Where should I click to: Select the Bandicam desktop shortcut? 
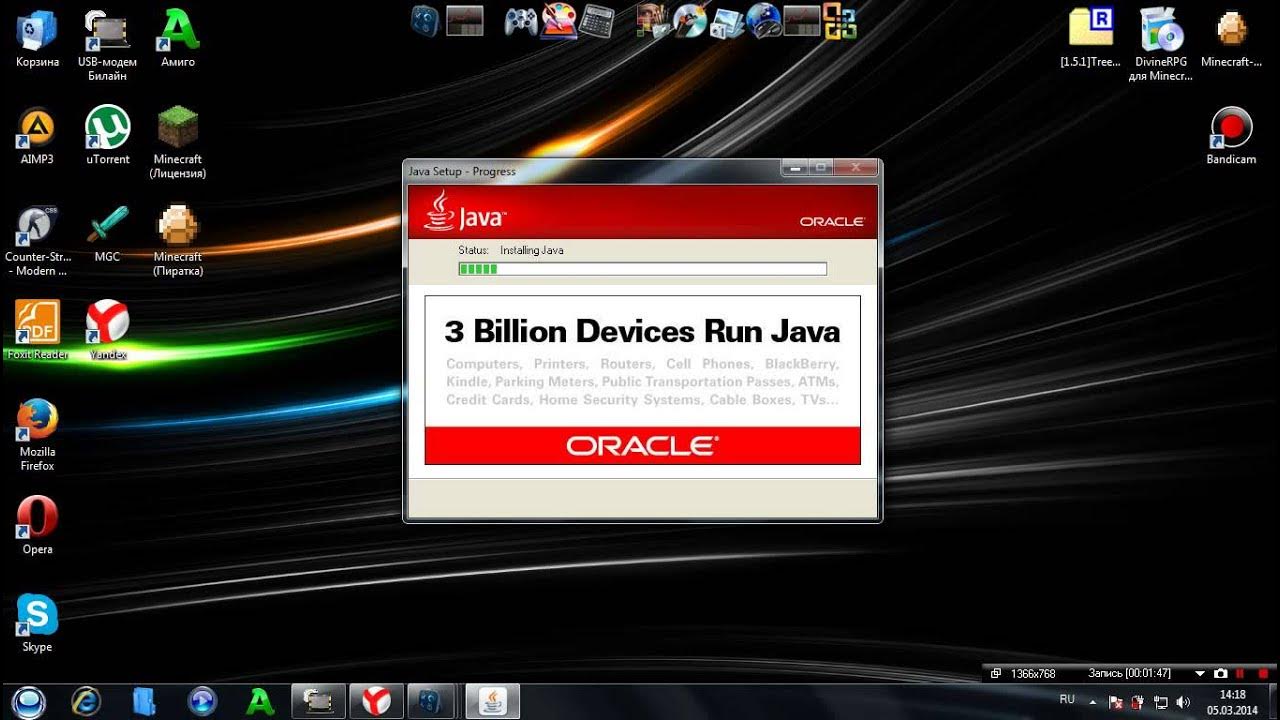pyautogui.click(x=1231, y=136)
